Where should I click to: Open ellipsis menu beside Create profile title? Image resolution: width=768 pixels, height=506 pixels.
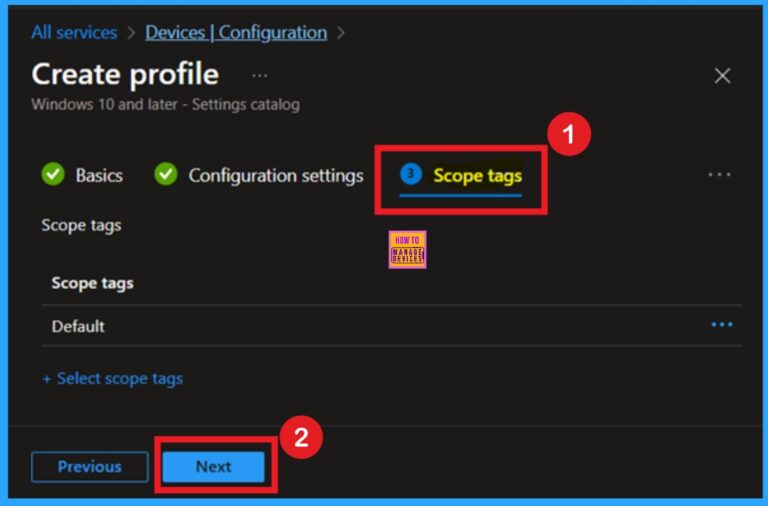tap(260, 75)
